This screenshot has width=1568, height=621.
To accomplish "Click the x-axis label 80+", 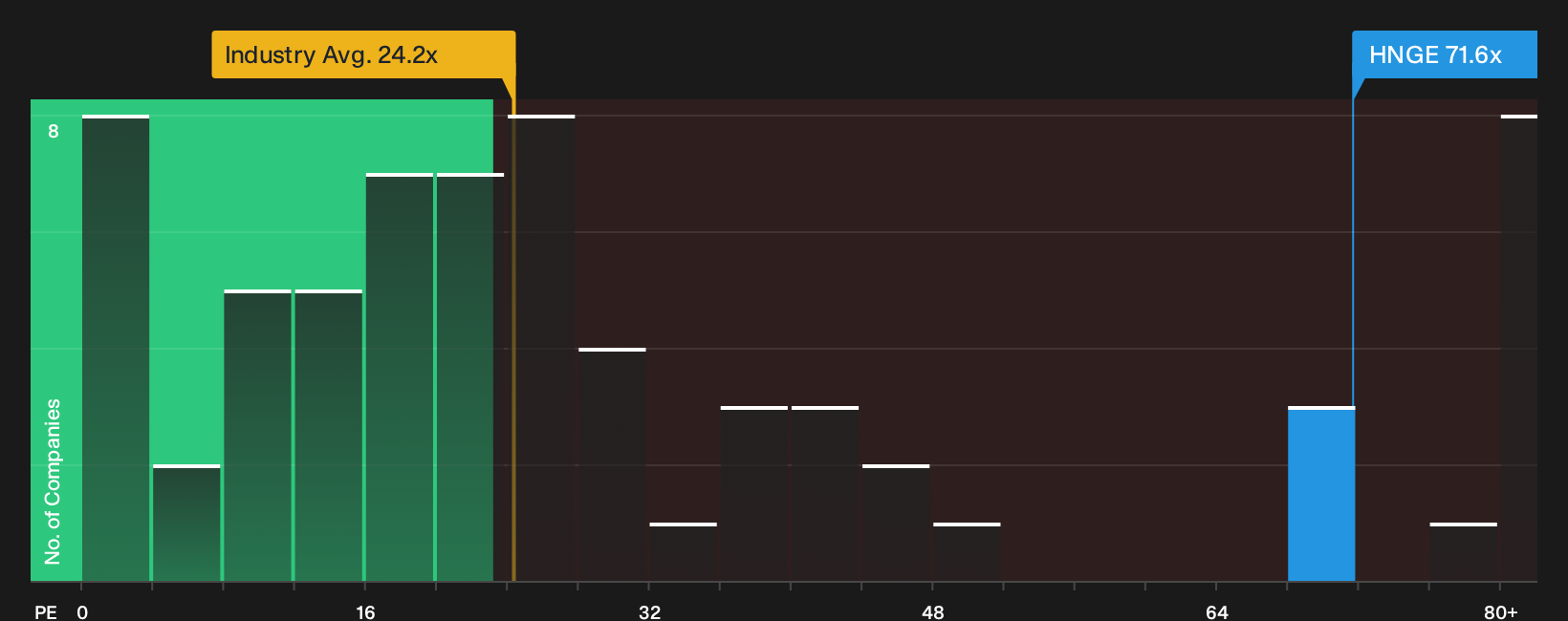I will tap(1501, 611).
